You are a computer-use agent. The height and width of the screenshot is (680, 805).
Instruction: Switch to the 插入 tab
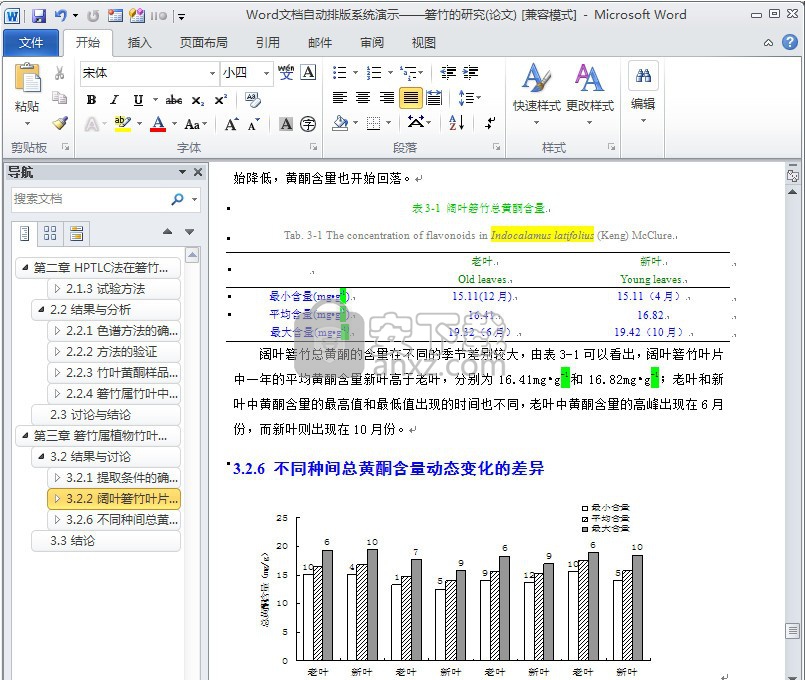tap(139, 43)
